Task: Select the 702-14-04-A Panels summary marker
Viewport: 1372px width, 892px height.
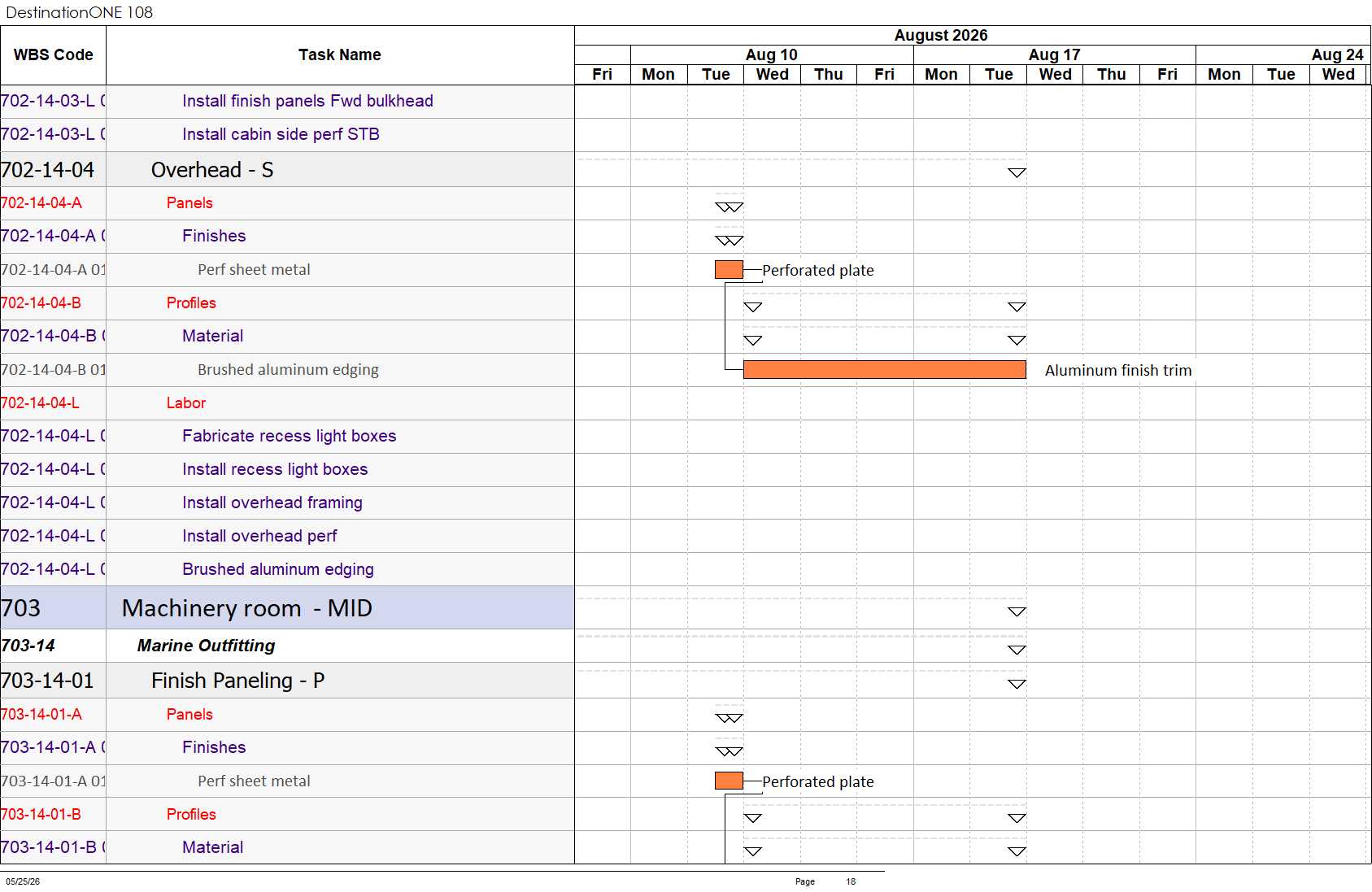Action: click(x=729, y=207)
